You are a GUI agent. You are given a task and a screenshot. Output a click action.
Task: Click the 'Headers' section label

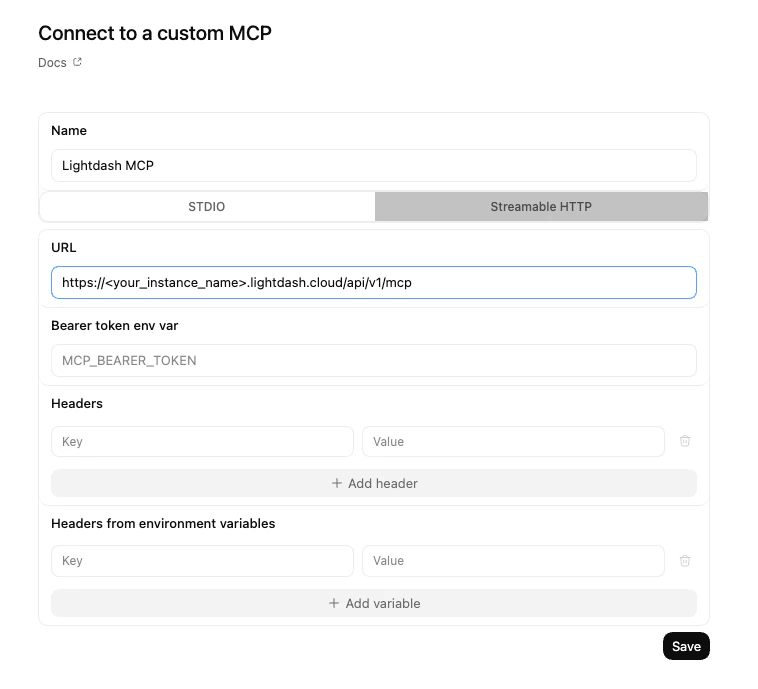(77, 404)
